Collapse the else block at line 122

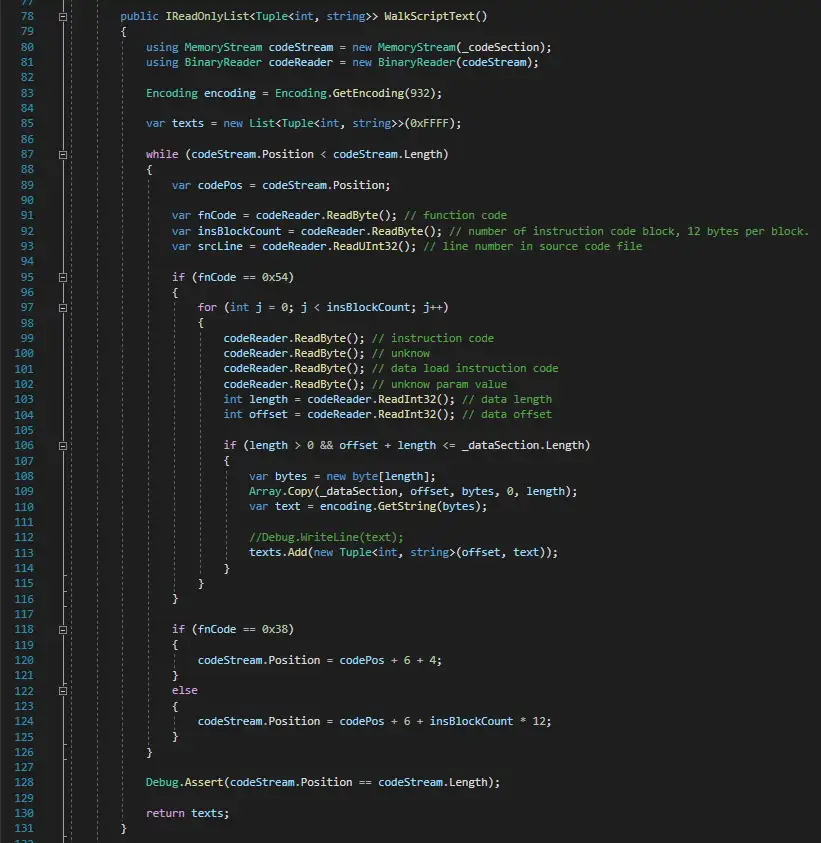63,691
